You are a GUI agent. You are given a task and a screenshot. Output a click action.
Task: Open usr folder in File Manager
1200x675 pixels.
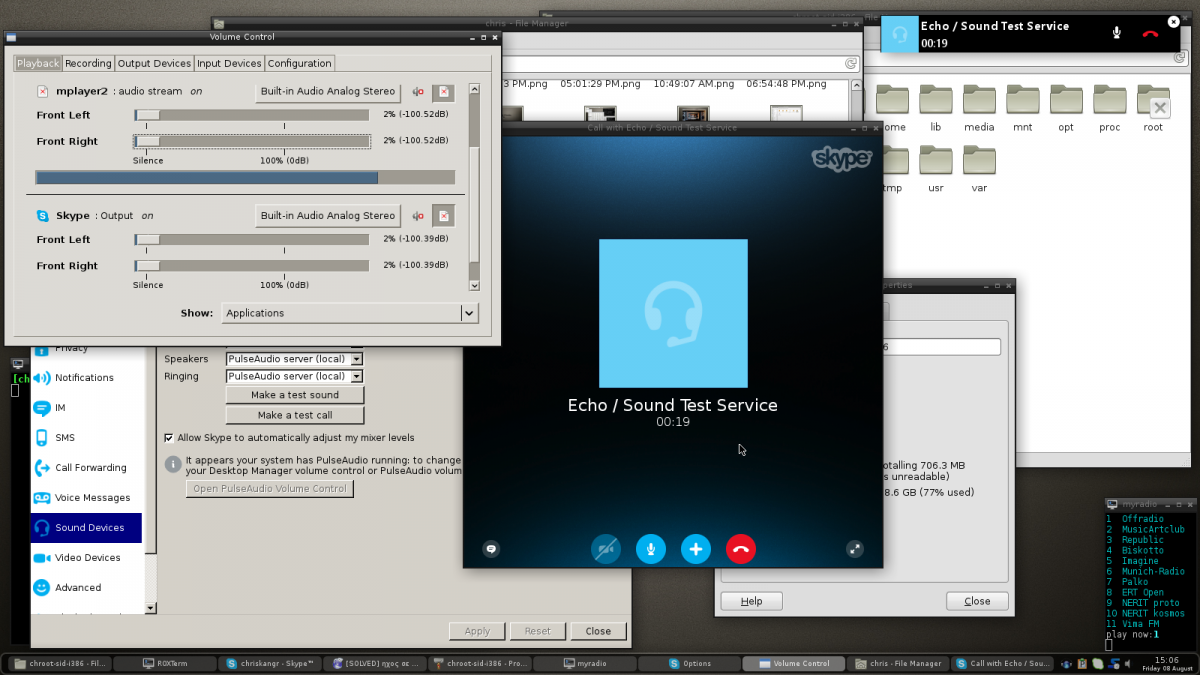pyautogui.click(x=936, y=168)
